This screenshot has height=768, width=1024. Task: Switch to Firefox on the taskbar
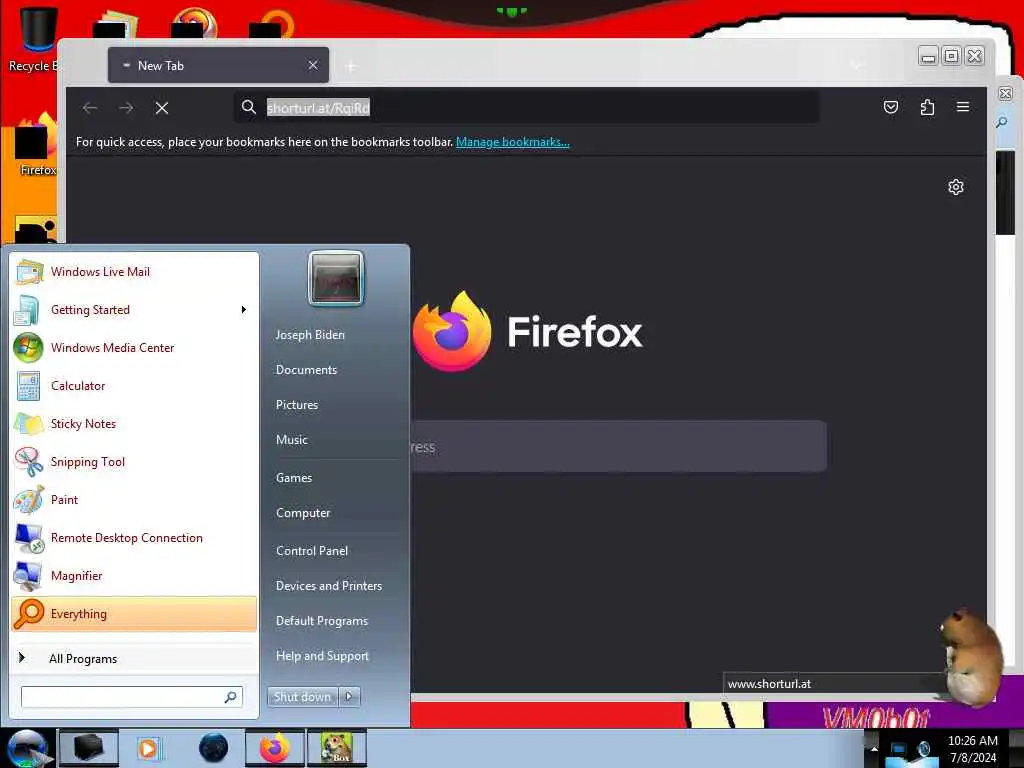coord(274,748)
